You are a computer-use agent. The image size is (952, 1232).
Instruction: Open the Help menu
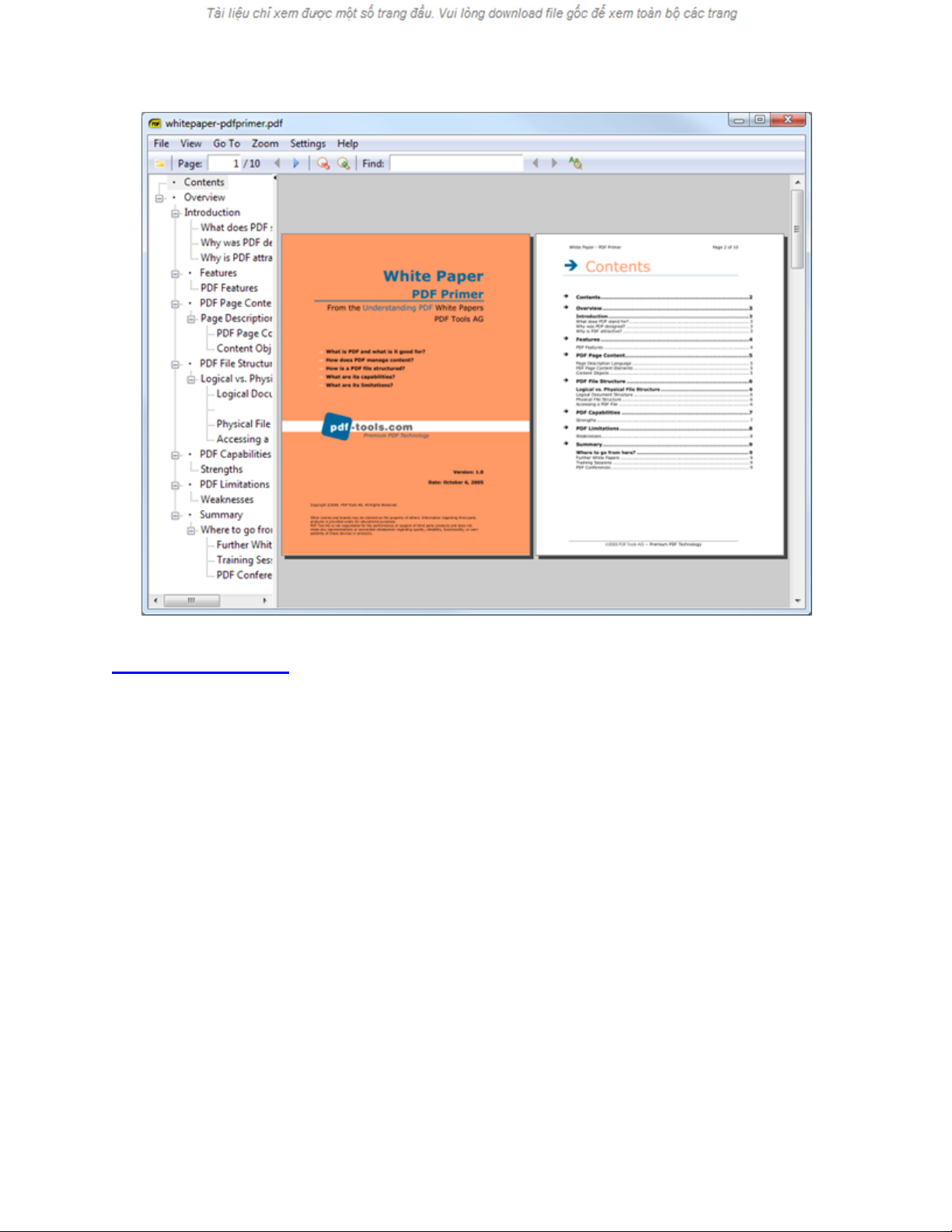pos(347,144)
